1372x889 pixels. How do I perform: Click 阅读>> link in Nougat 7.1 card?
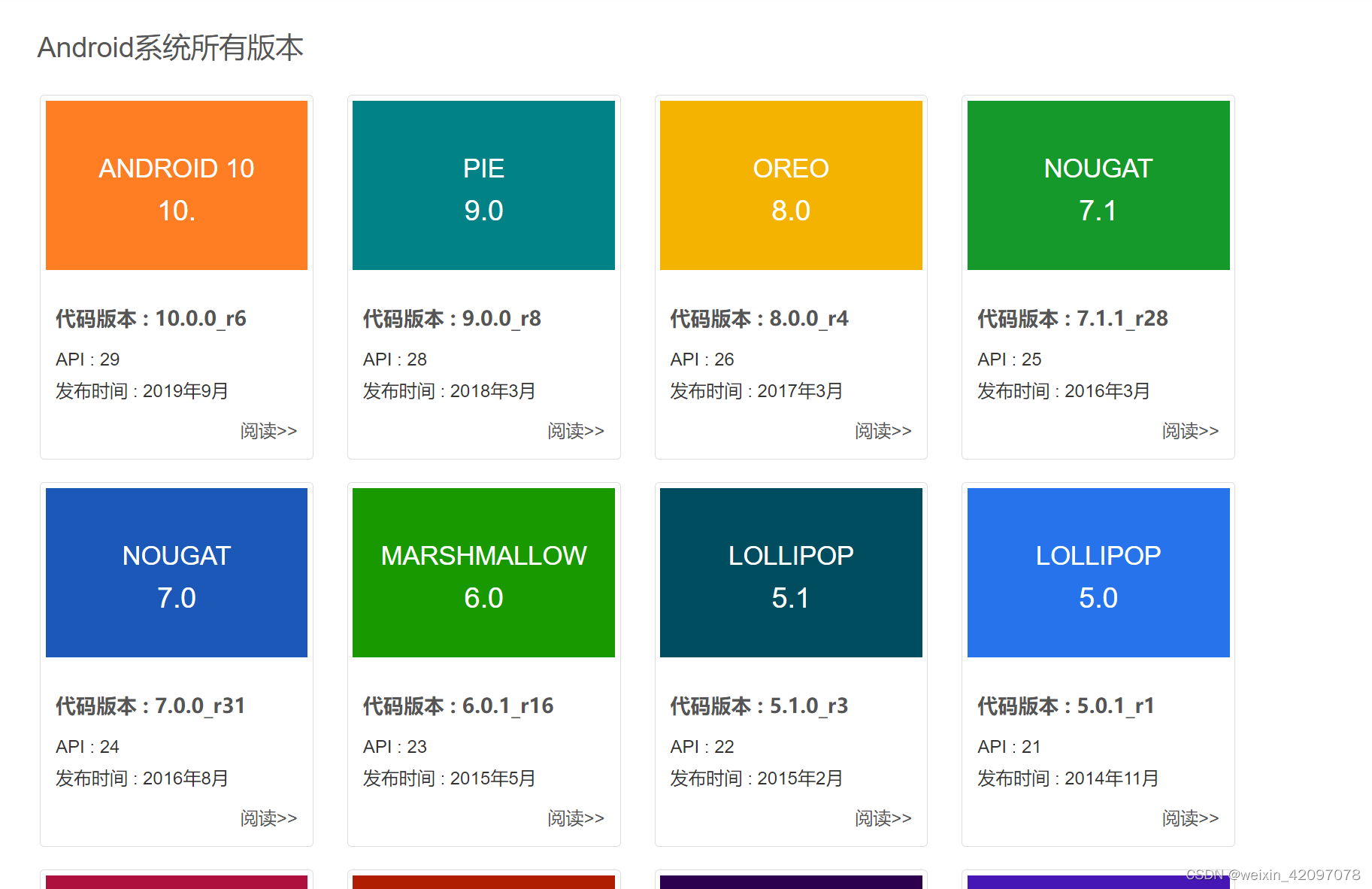pos(1190,431)
